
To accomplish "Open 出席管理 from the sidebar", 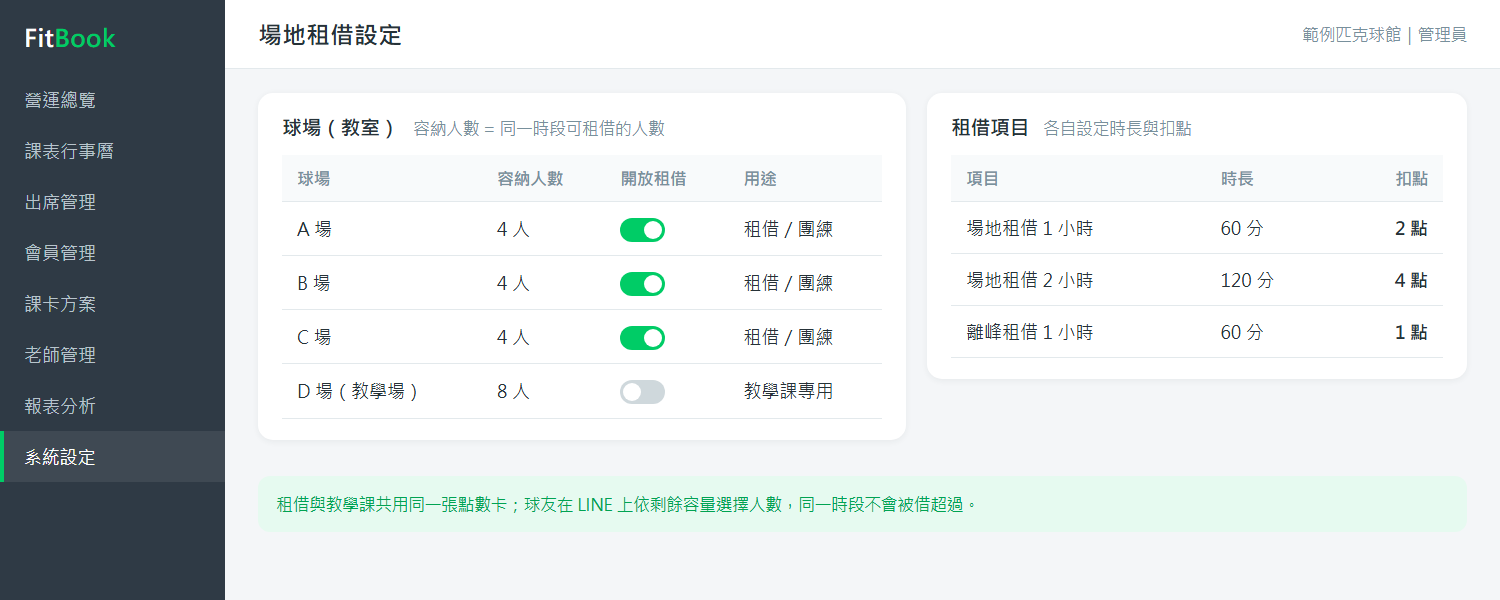I will click(x=112, y=202).
